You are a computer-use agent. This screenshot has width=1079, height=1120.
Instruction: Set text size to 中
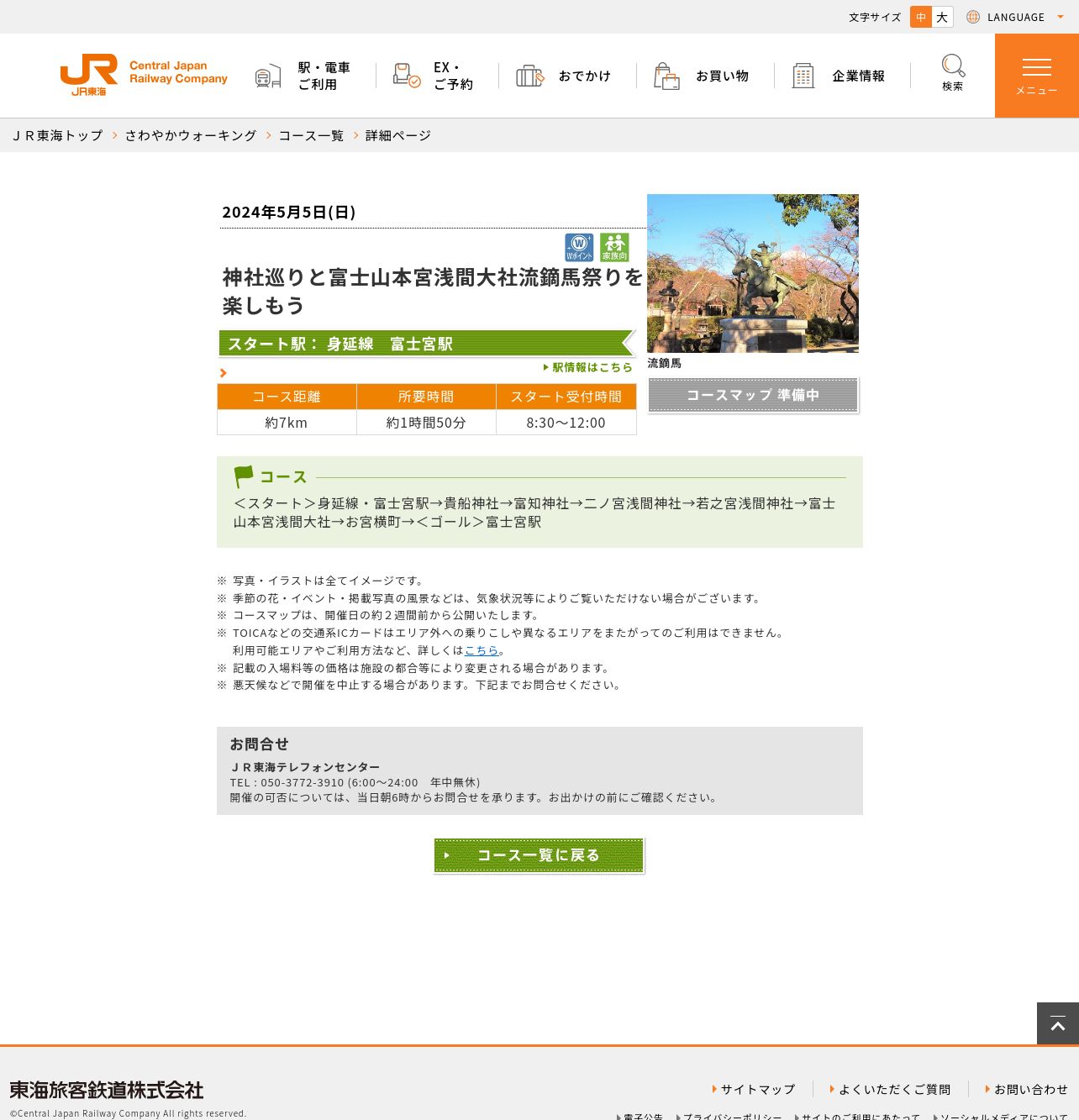click(921, 17)
